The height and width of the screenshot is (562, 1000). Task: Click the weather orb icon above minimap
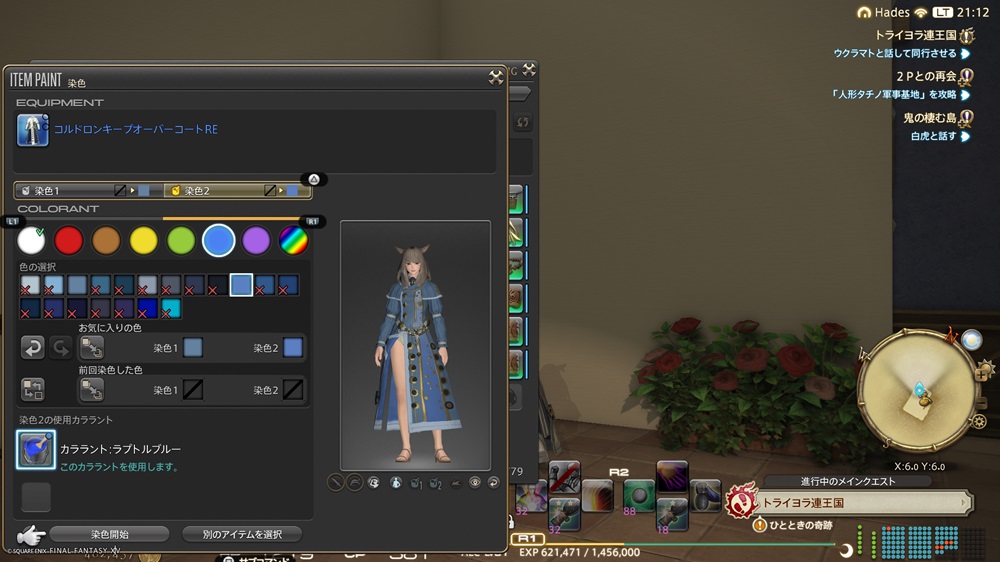pyautogui.click(x=971, y=341)
